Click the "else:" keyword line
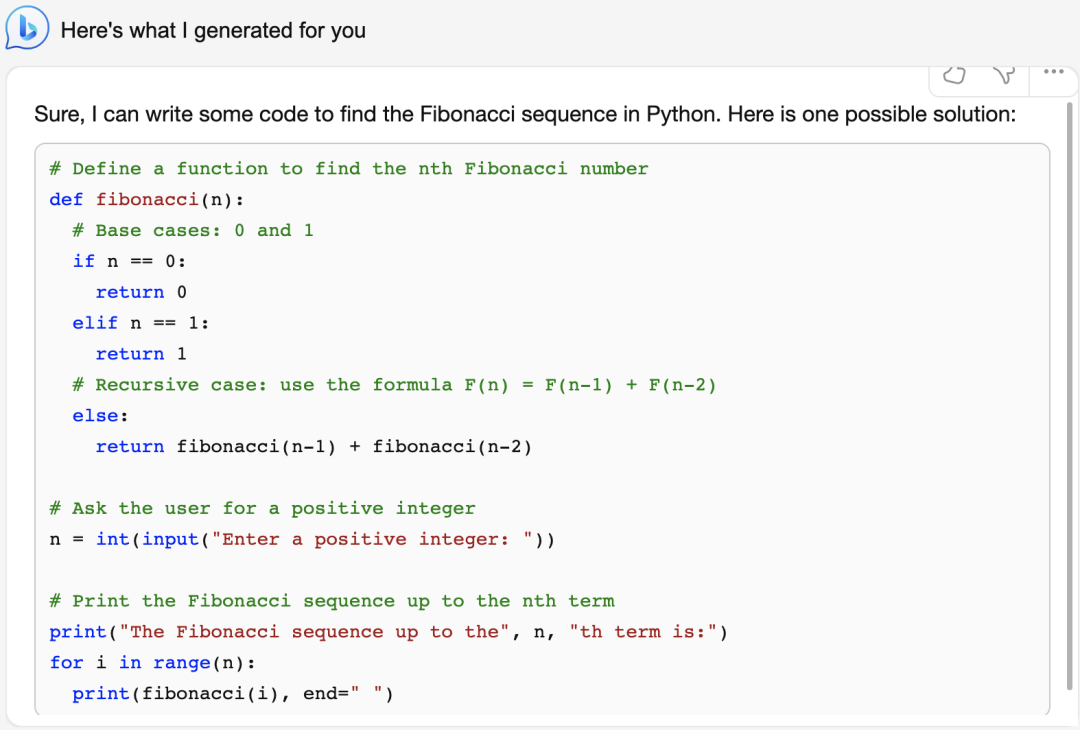This screenshot has height=730, width=1080. click(x=100, y=416)
